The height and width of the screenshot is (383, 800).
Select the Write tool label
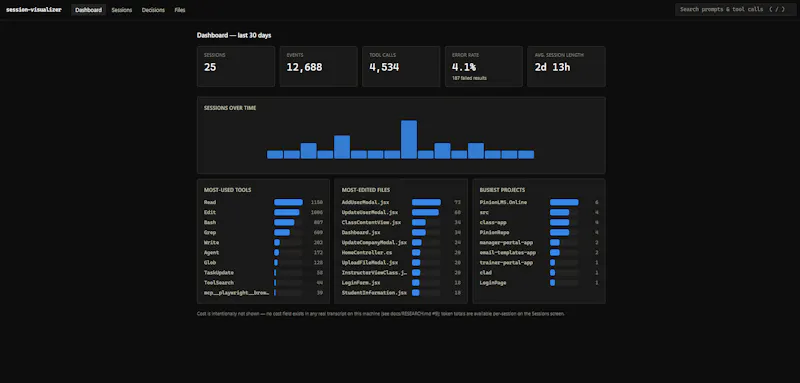tap(211, 243)
